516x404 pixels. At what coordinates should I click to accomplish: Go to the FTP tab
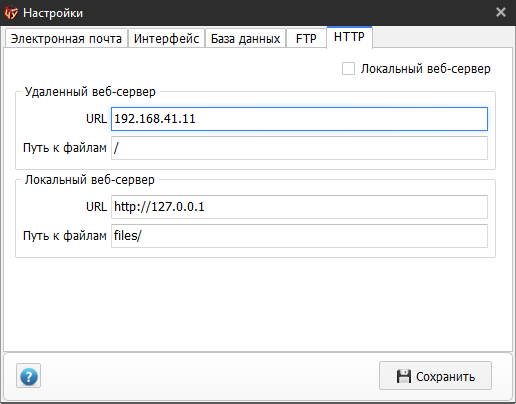pos(306,39)
